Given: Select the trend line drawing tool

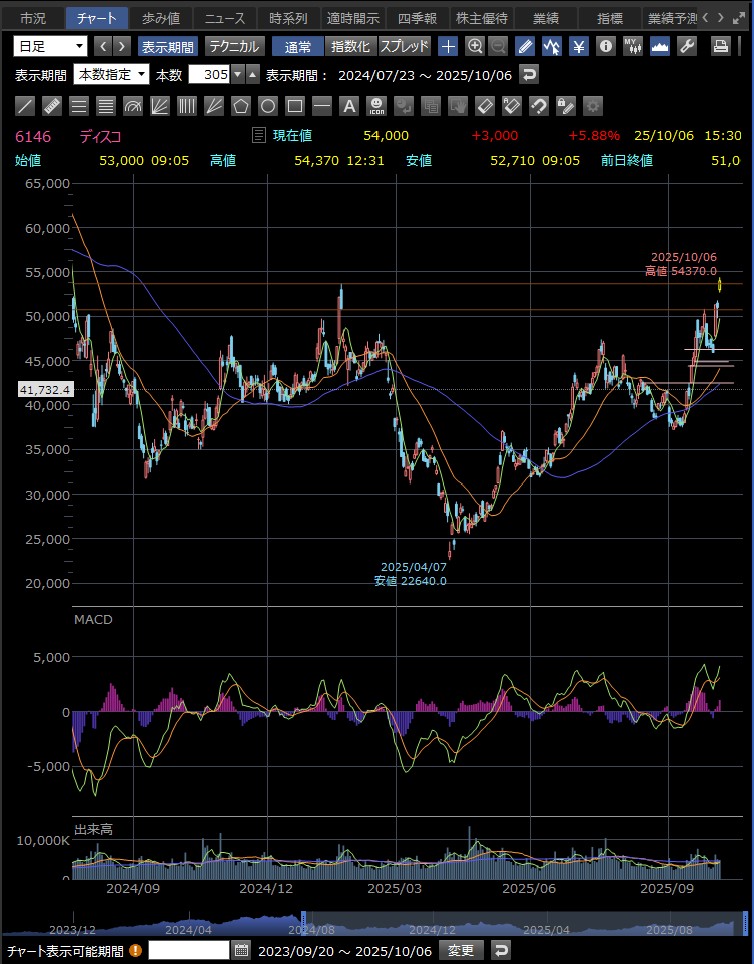Looking at the screenshot, I should (26, 106).
